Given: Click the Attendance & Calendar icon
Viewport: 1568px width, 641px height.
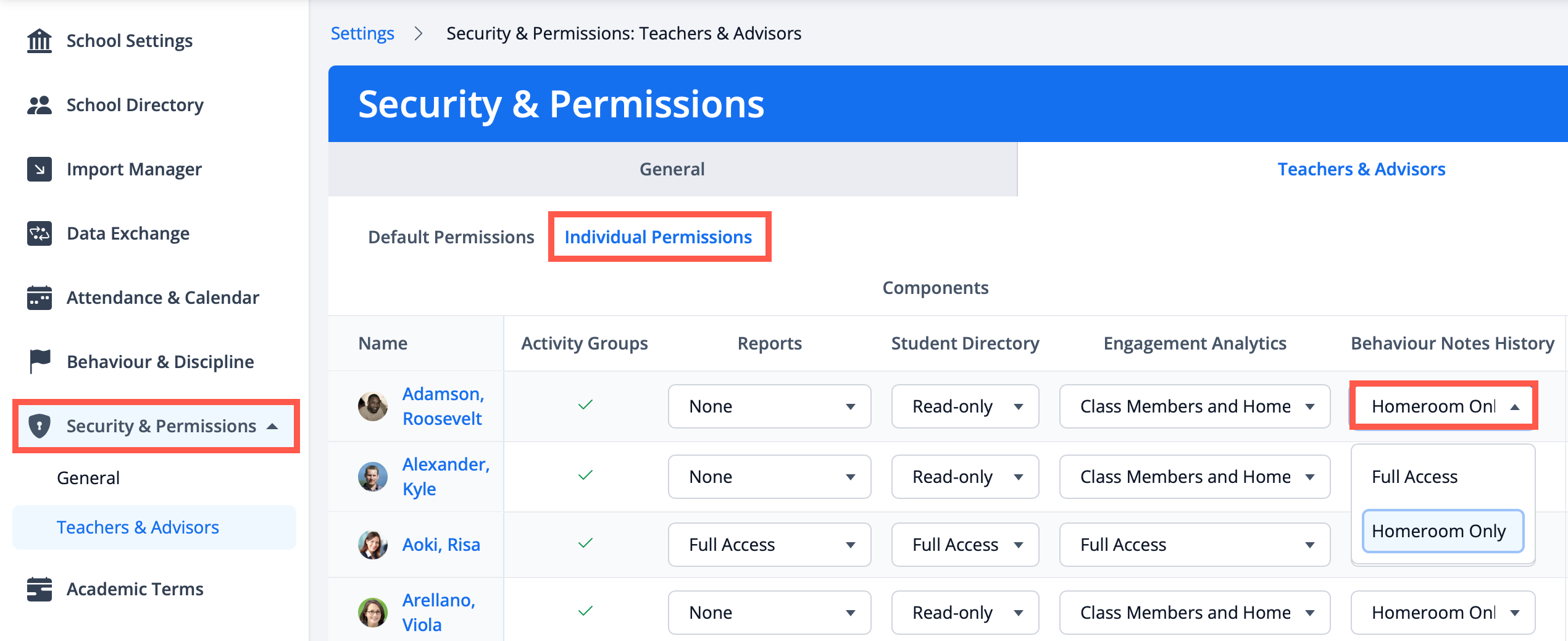Looking at the screenshot, I should pyautogui.click(x=40, y=298).
